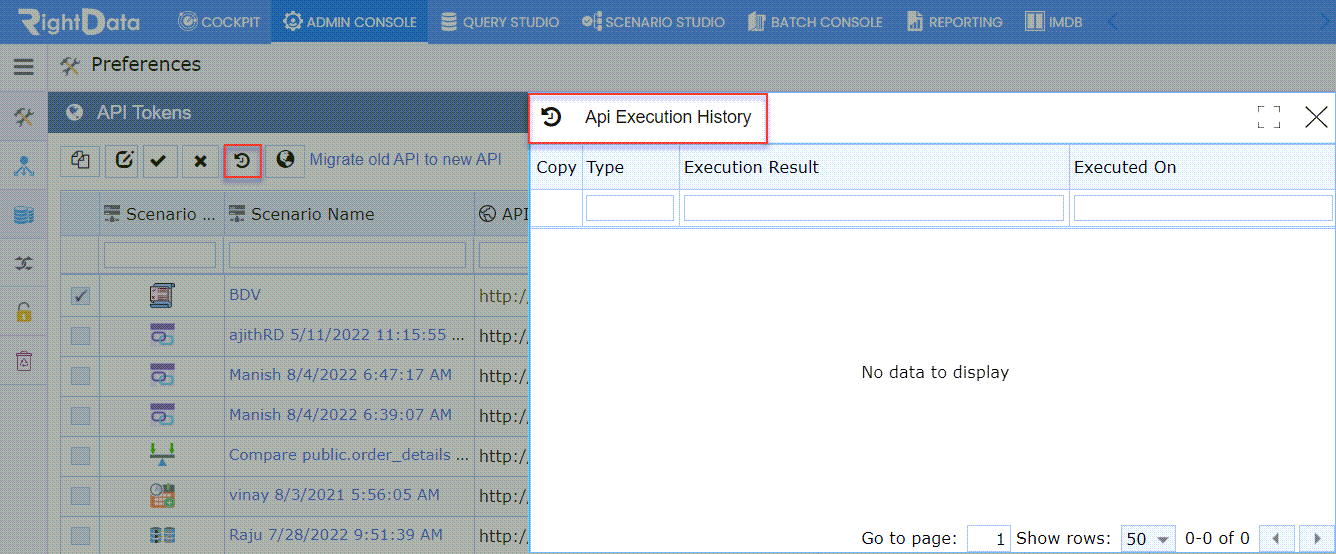Open the trash bin icon in the sidebar
This screenshot has width=1336, height=554.
tap(24, 360)
